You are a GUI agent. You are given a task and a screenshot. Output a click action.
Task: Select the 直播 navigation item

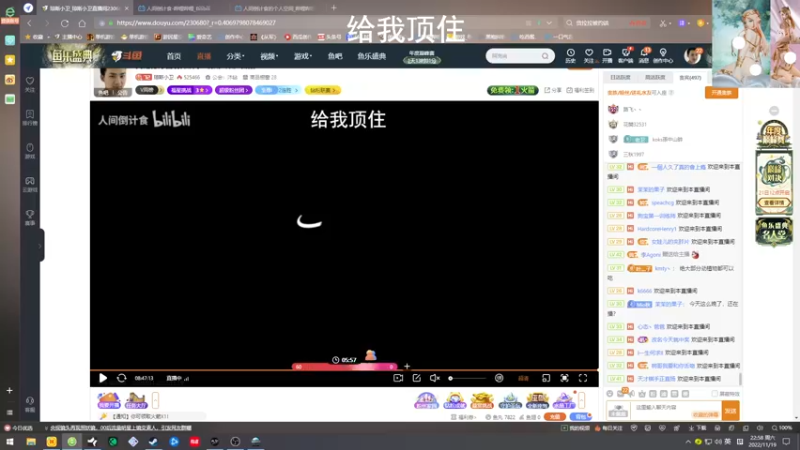point(204,56)
